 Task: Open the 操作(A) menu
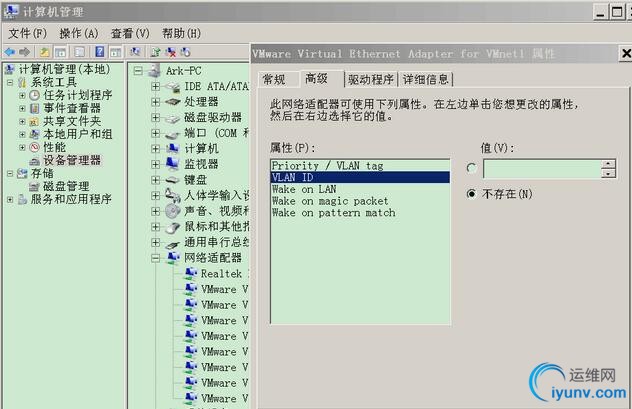(79, 33)
